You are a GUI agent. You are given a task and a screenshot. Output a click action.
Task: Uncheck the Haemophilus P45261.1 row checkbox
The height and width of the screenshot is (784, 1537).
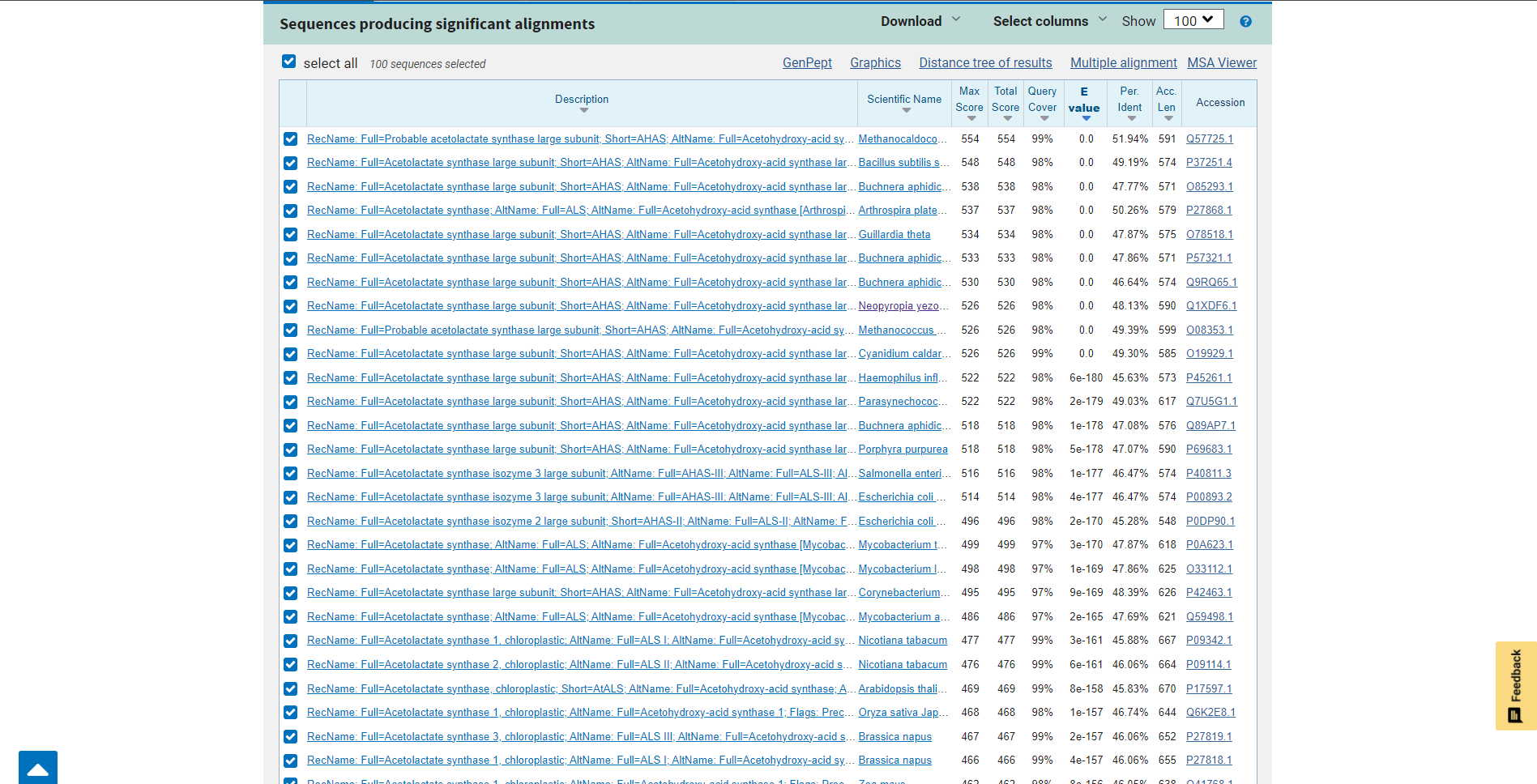(x=291, y=378)
